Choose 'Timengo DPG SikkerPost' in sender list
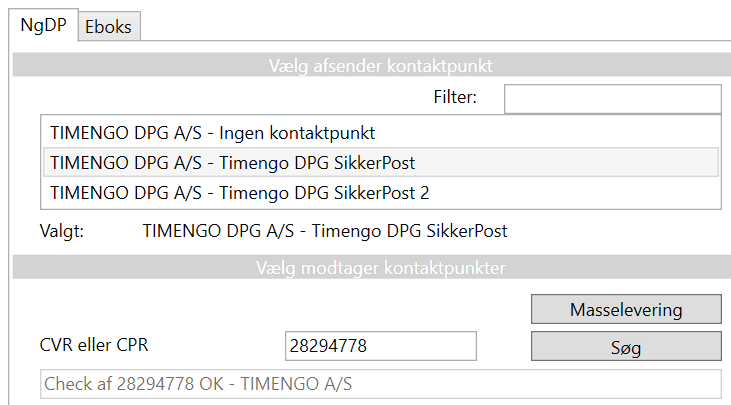The width and height of the screenshot is (731, 405). (x=232, y=162)
